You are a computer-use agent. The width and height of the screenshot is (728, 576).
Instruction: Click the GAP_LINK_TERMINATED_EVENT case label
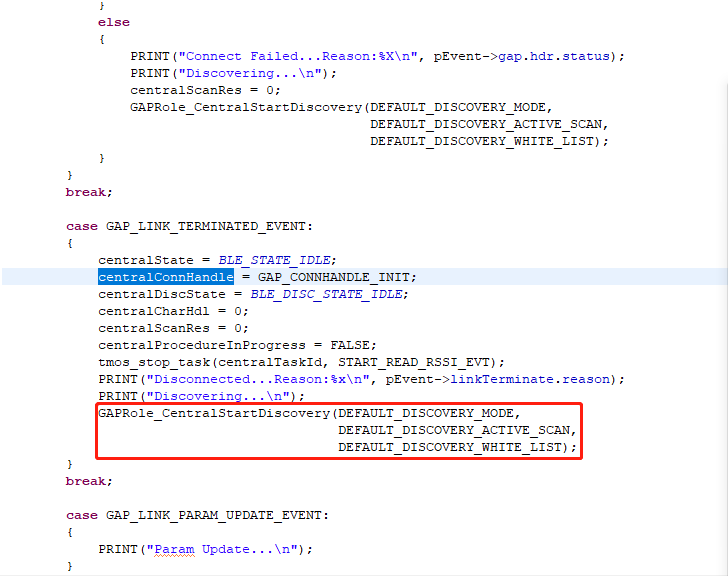pos(209,226)
